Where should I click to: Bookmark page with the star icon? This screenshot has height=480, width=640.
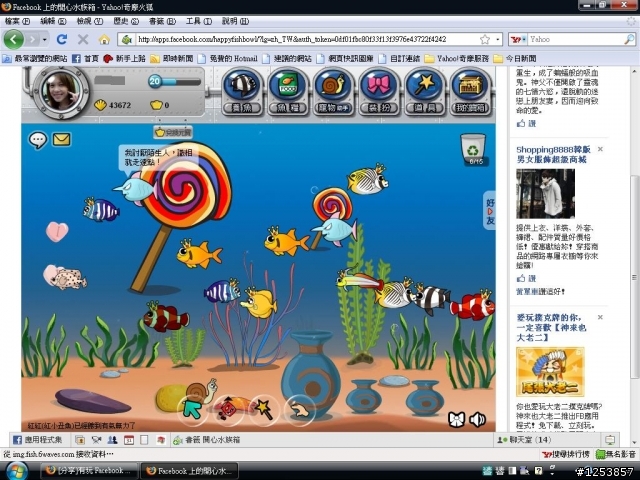[485, 39]
